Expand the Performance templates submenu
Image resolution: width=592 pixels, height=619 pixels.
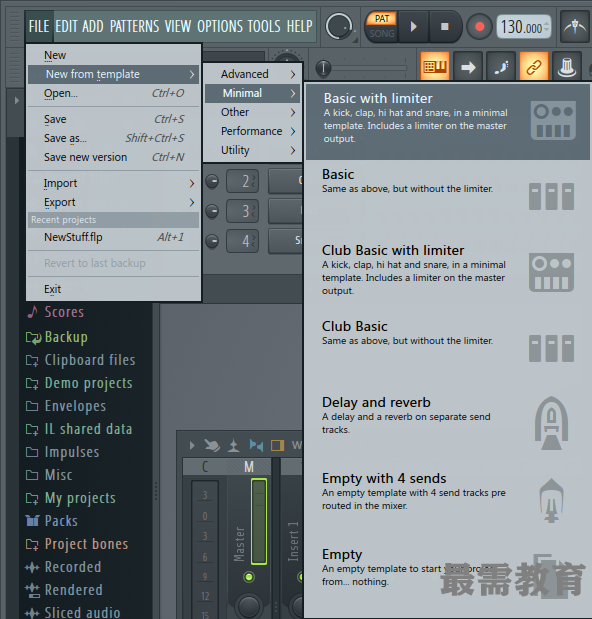coord(253,131)
